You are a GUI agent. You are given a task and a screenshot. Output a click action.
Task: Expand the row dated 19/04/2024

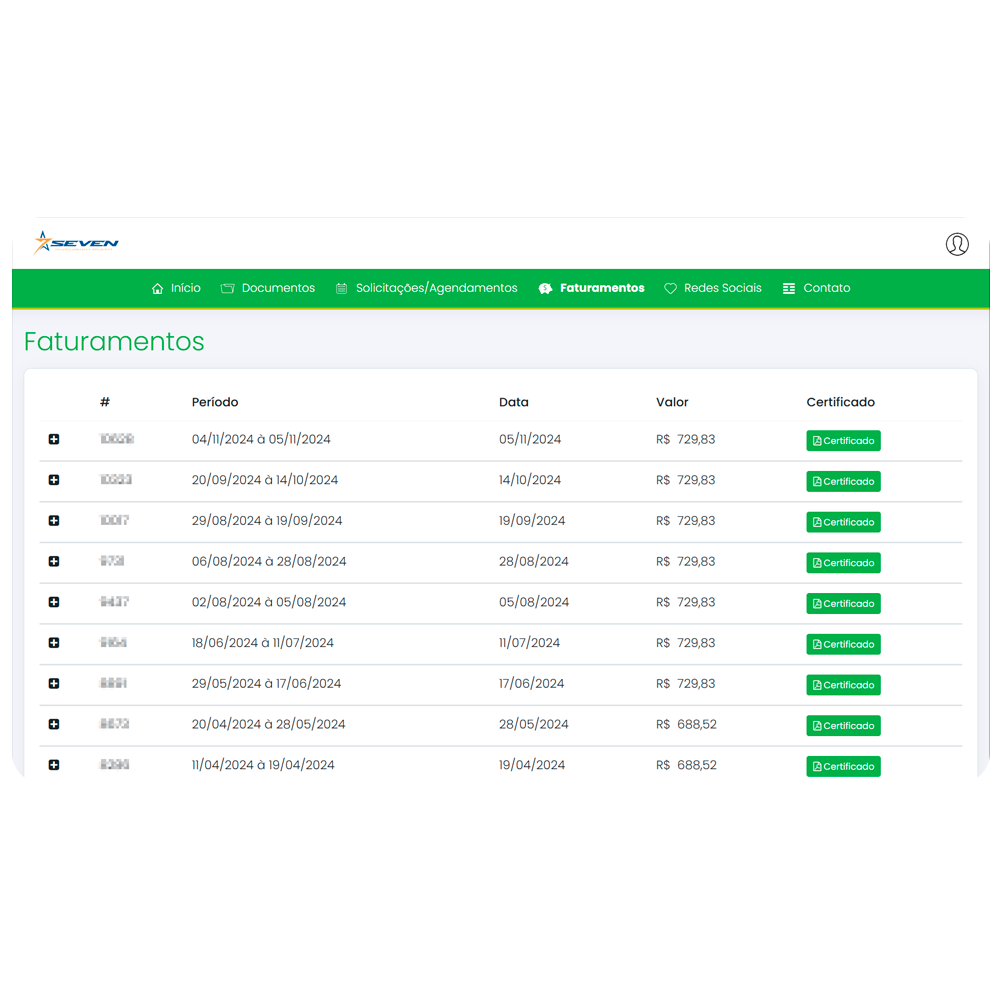54,765
